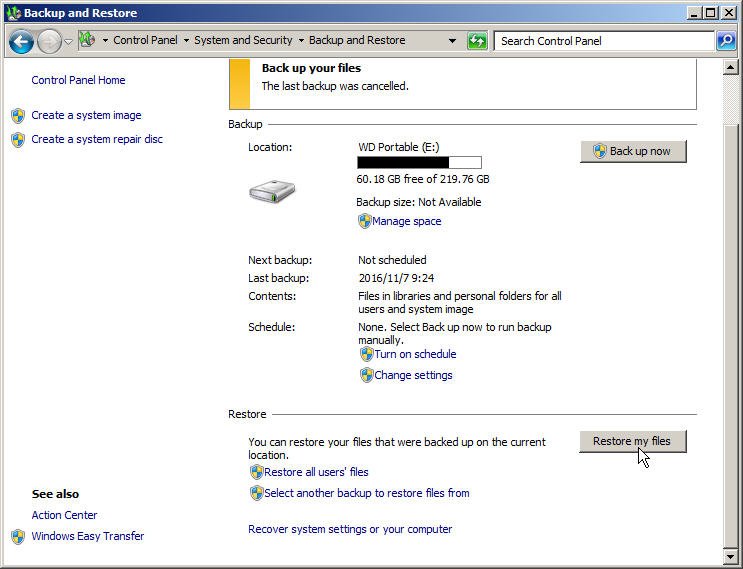743x569 pixels.
Task: Click the Restore my files button
Action: (x=633, y=442)
